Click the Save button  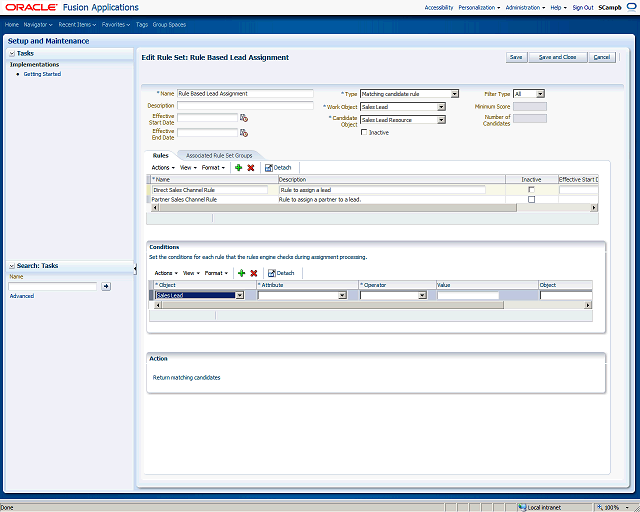[516, 57]
